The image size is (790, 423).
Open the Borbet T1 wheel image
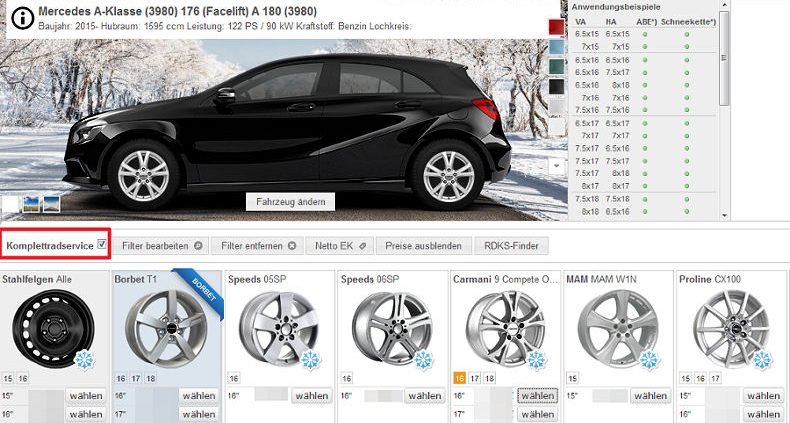point(166,328)
